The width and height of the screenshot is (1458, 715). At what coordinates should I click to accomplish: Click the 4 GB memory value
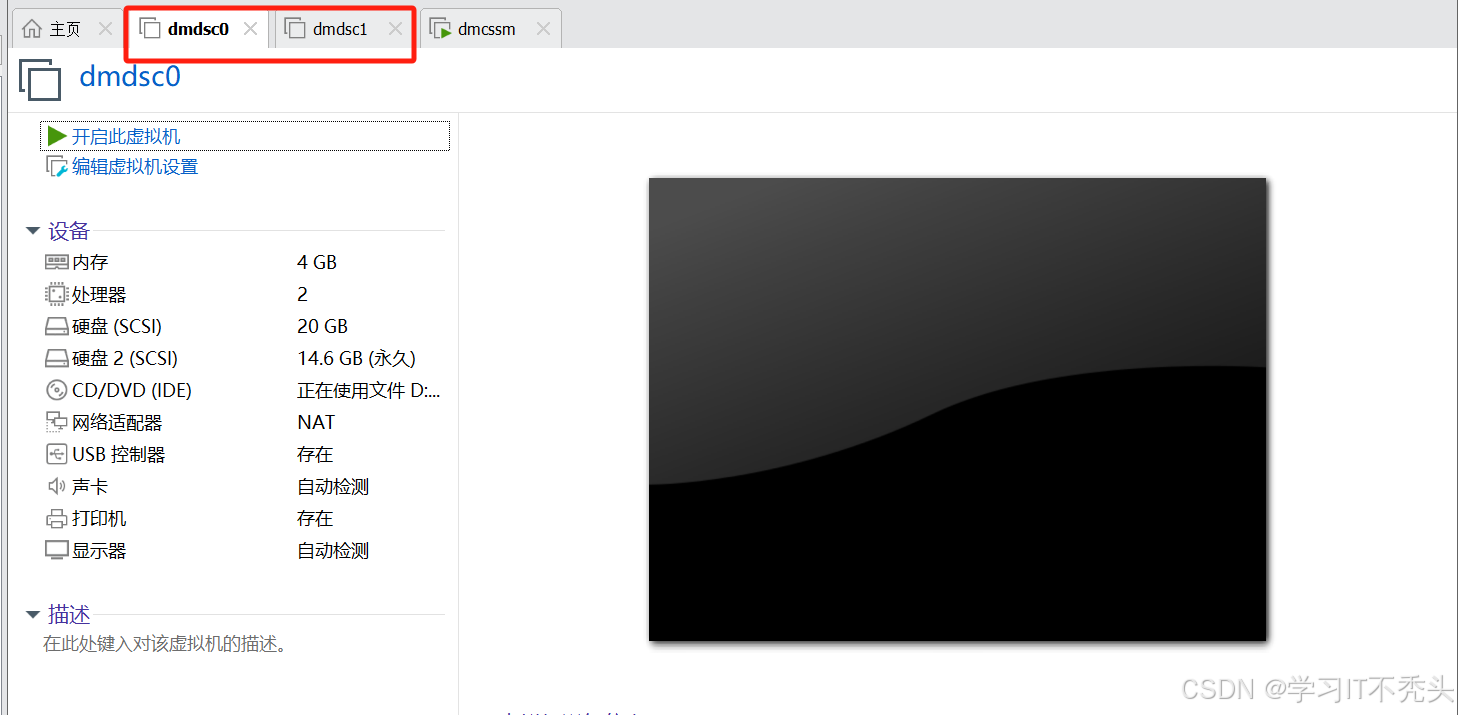point(317,262)
